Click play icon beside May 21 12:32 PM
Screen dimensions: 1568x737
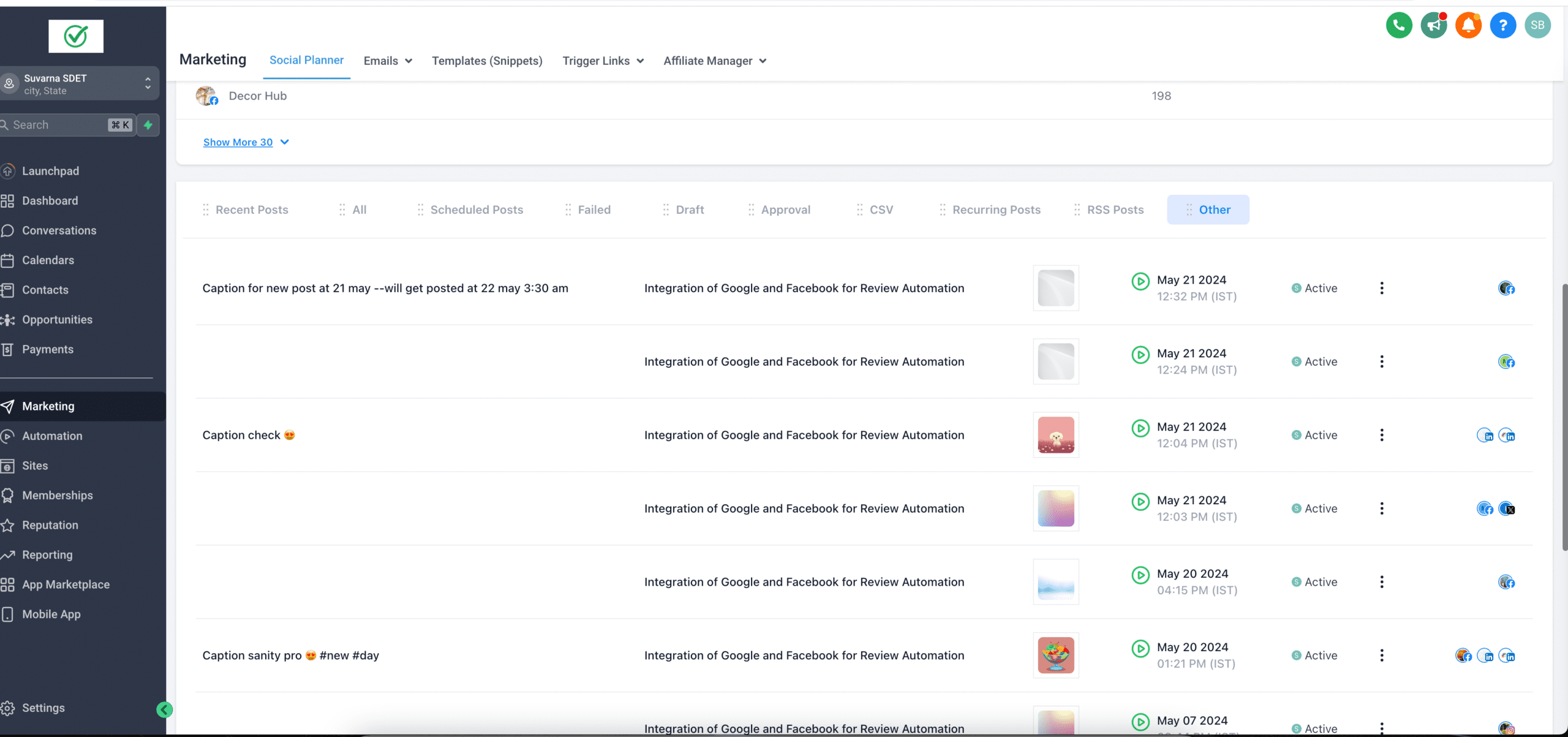(1140, 281)
